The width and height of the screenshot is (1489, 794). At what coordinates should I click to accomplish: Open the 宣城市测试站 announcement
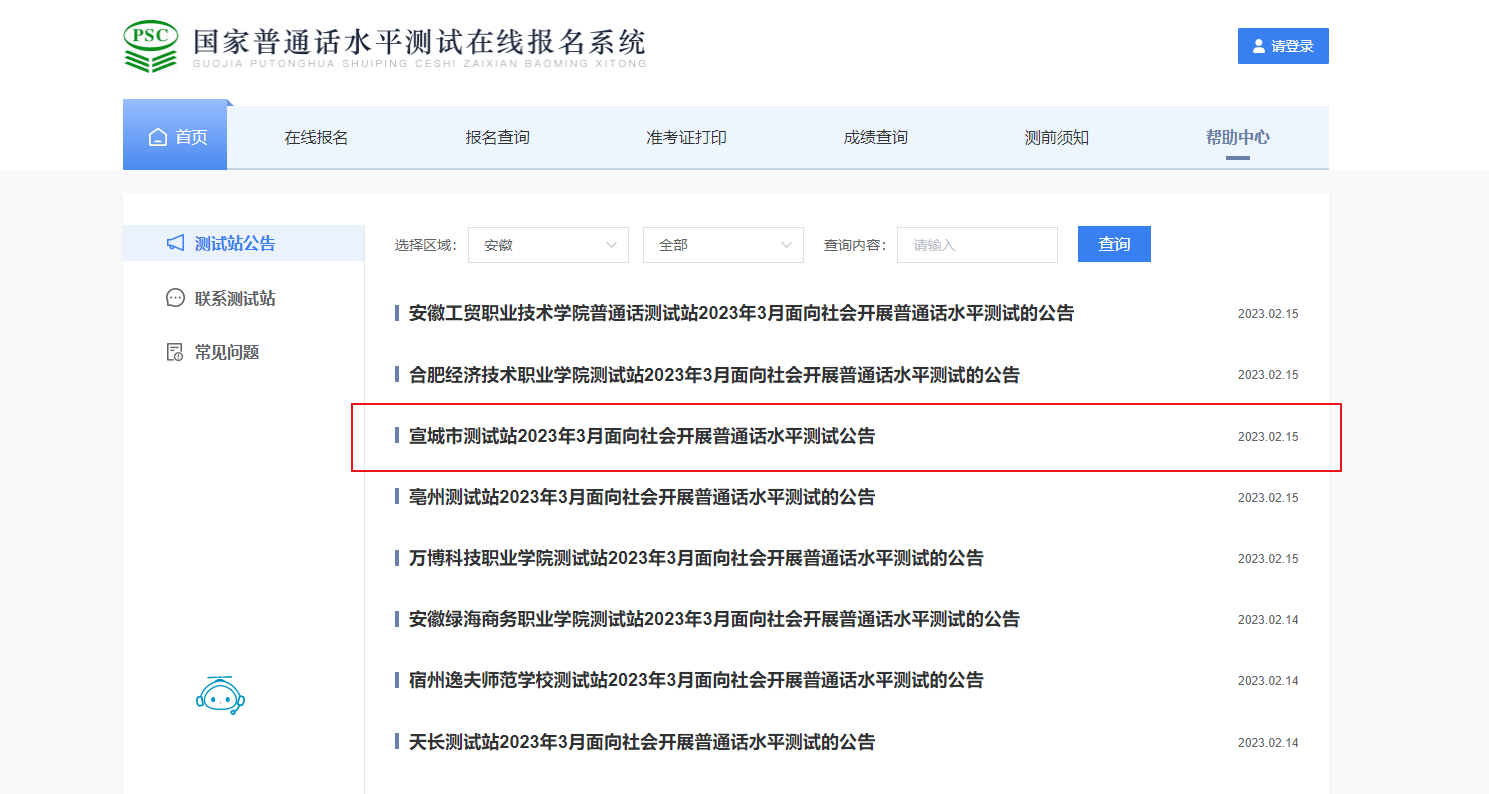(642, 436)
